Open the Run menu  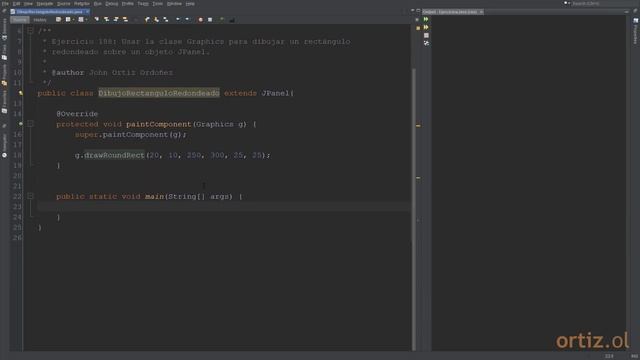[x=98, y=4]
